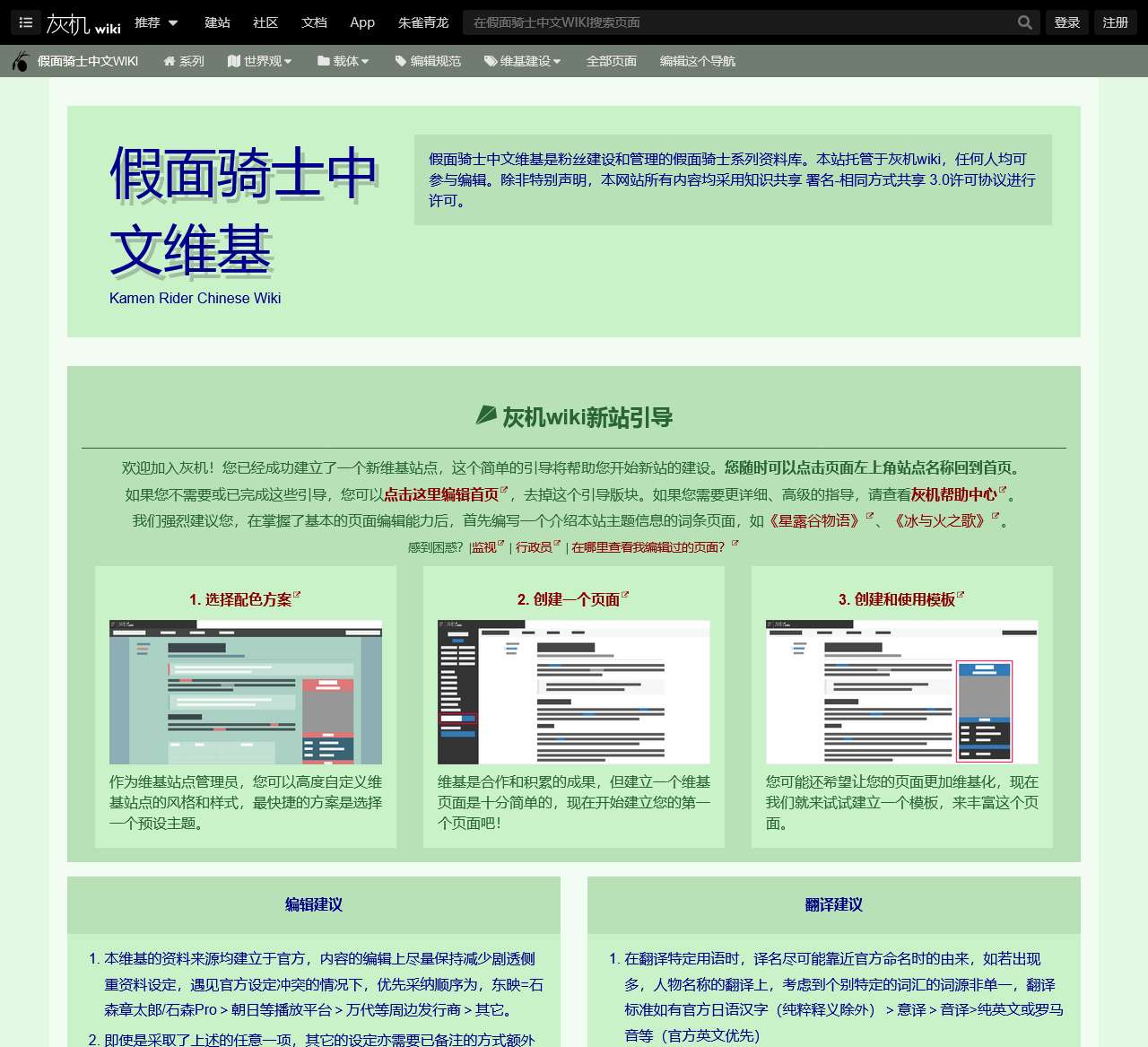The image size is (1148, 1047).
Task: Click the 登录 button
Action: [1067, 22]
